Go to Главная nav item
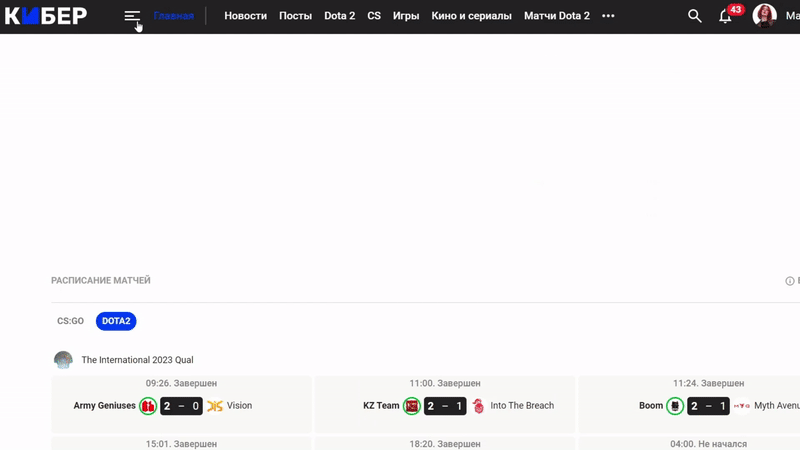The height and width of the screenshot is (450, 800). coord(173,16)
